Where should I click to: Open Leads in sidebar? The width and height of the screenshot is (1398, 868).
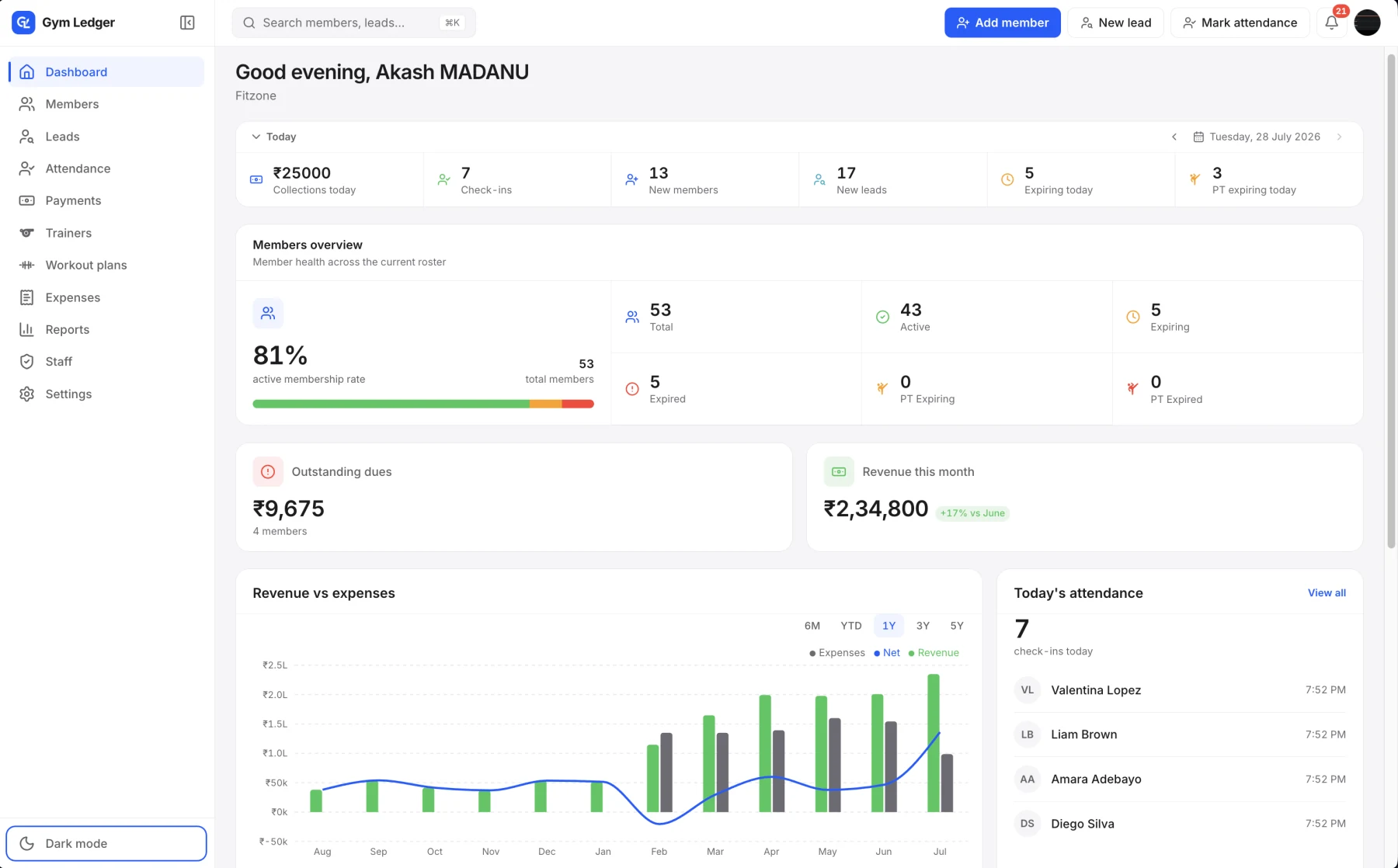point(106,137)
